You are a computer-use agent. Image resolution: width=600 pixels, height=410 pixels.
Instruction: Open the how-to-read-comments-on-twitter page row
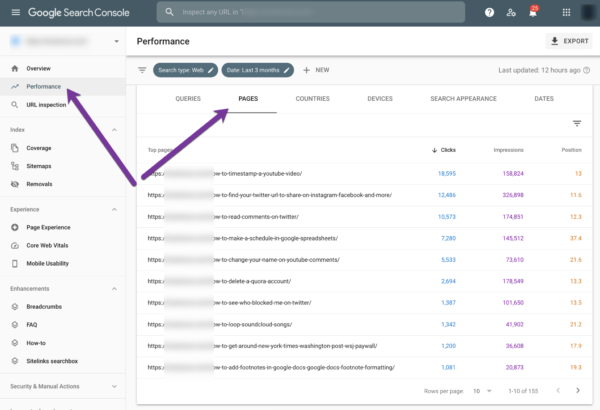pos(365,217)
